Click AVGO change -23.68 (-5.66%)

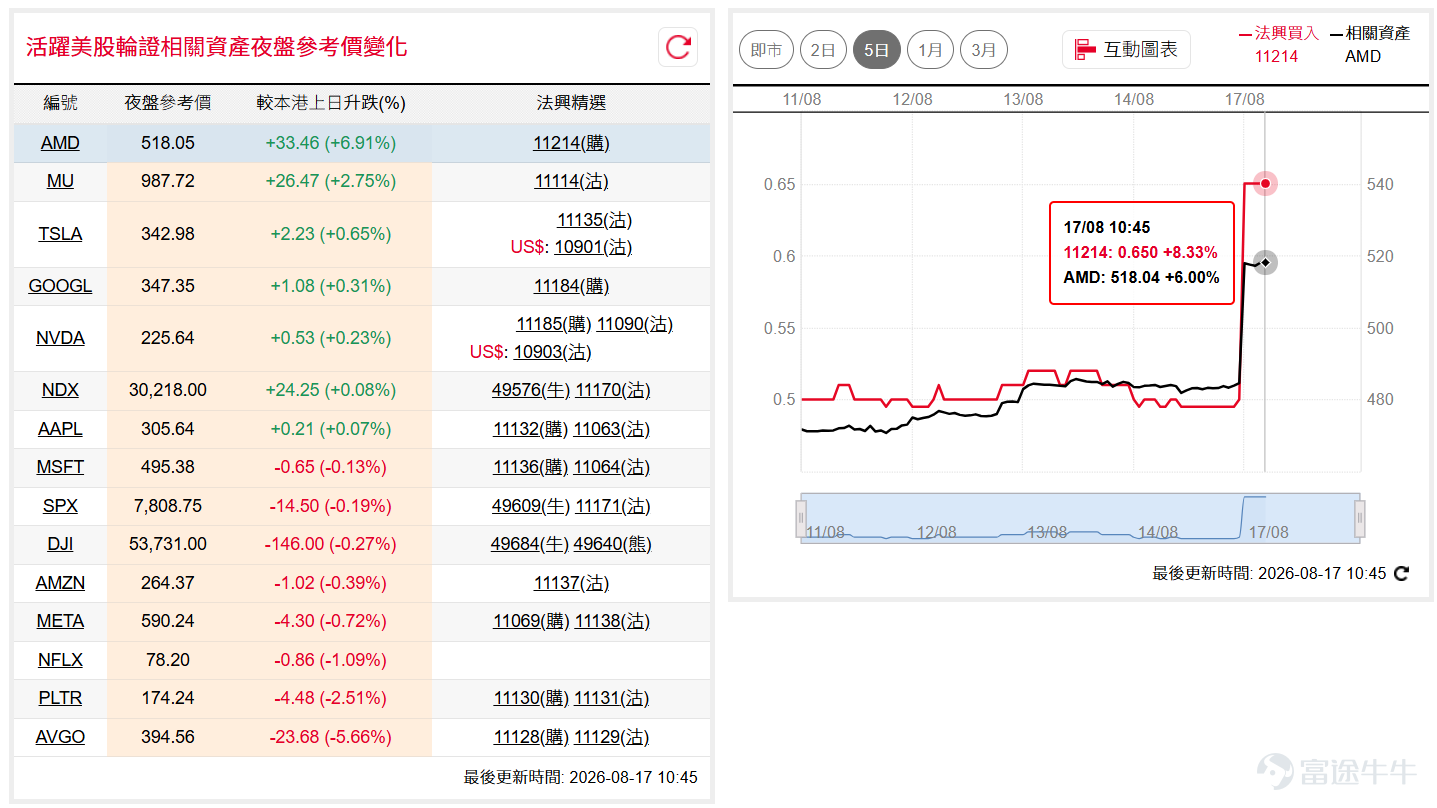point(331,737)
